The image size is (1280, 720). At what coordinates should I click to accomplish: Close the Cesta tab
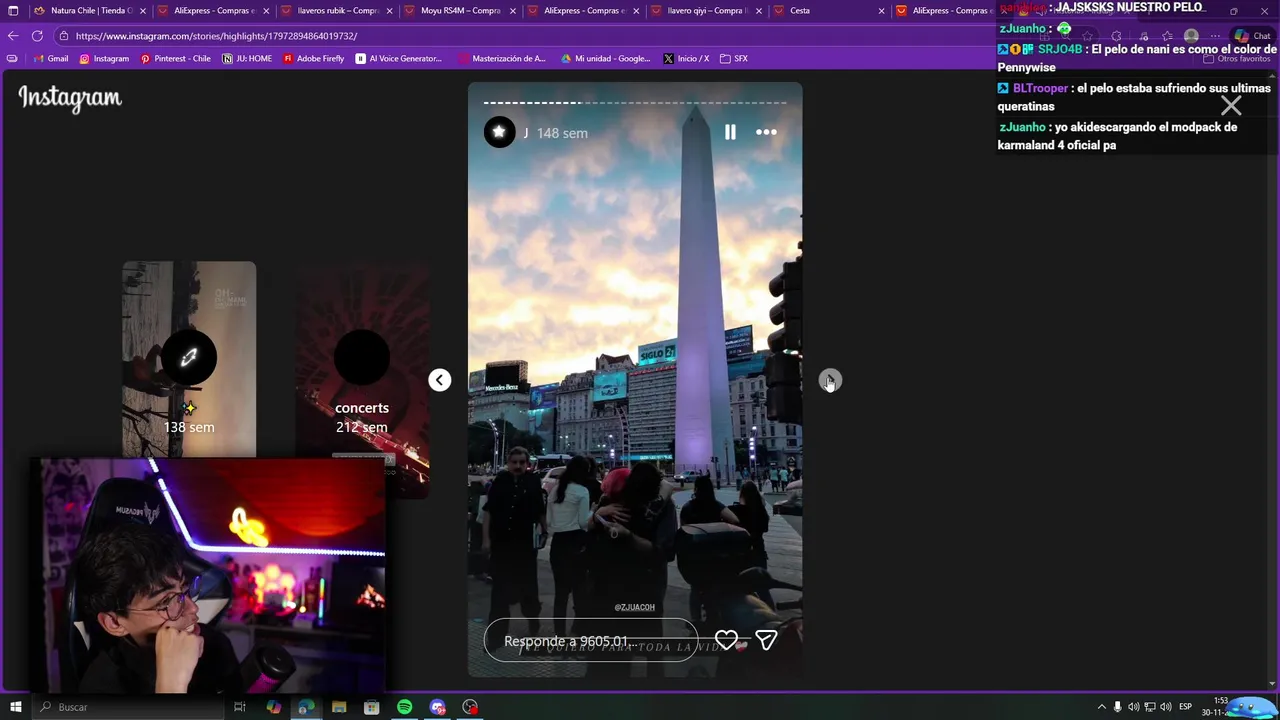882,11
